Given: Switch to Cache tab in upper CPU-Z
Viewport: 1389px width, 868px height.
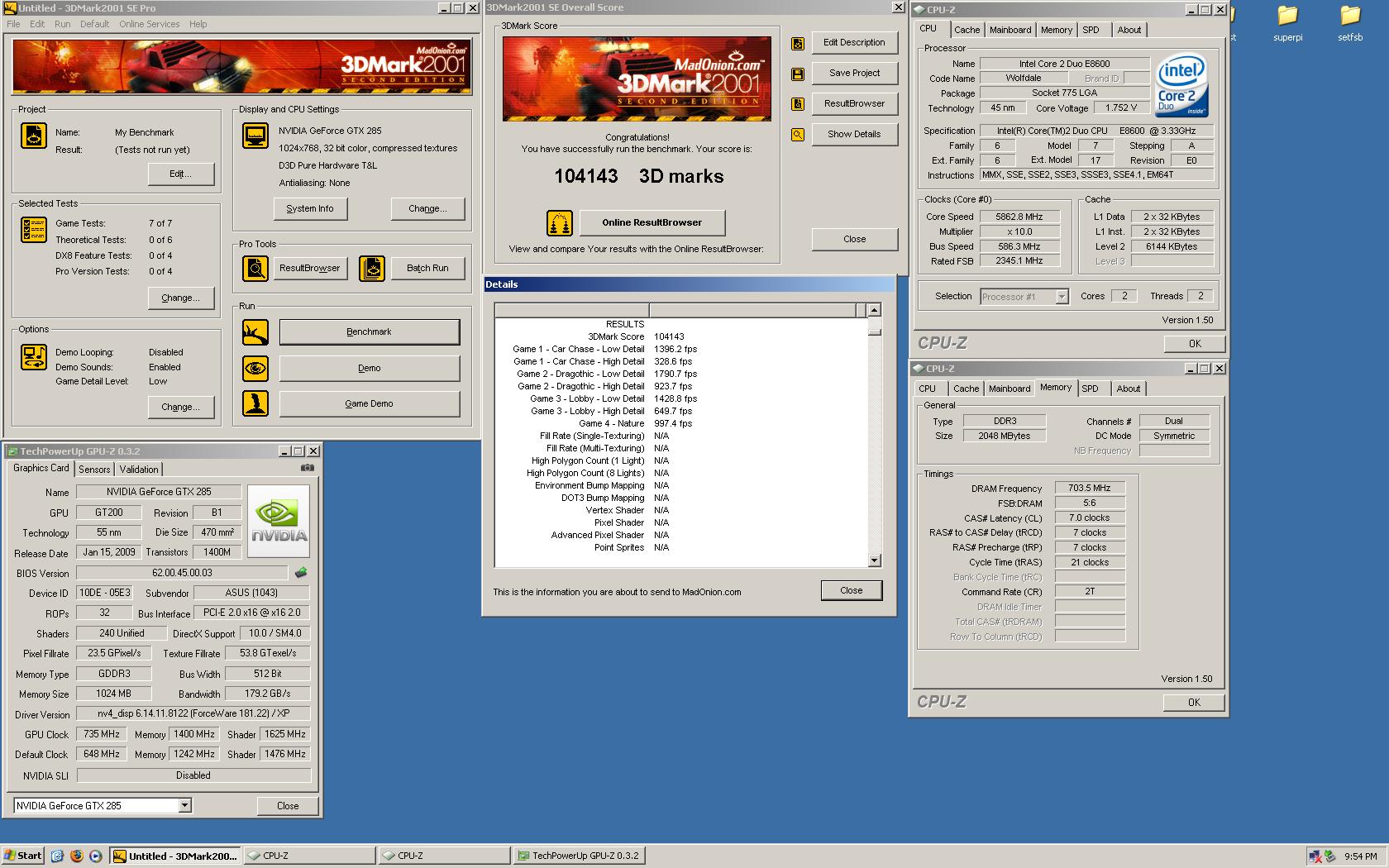Looking at the screenshot, I should click(x=967, y=30).
